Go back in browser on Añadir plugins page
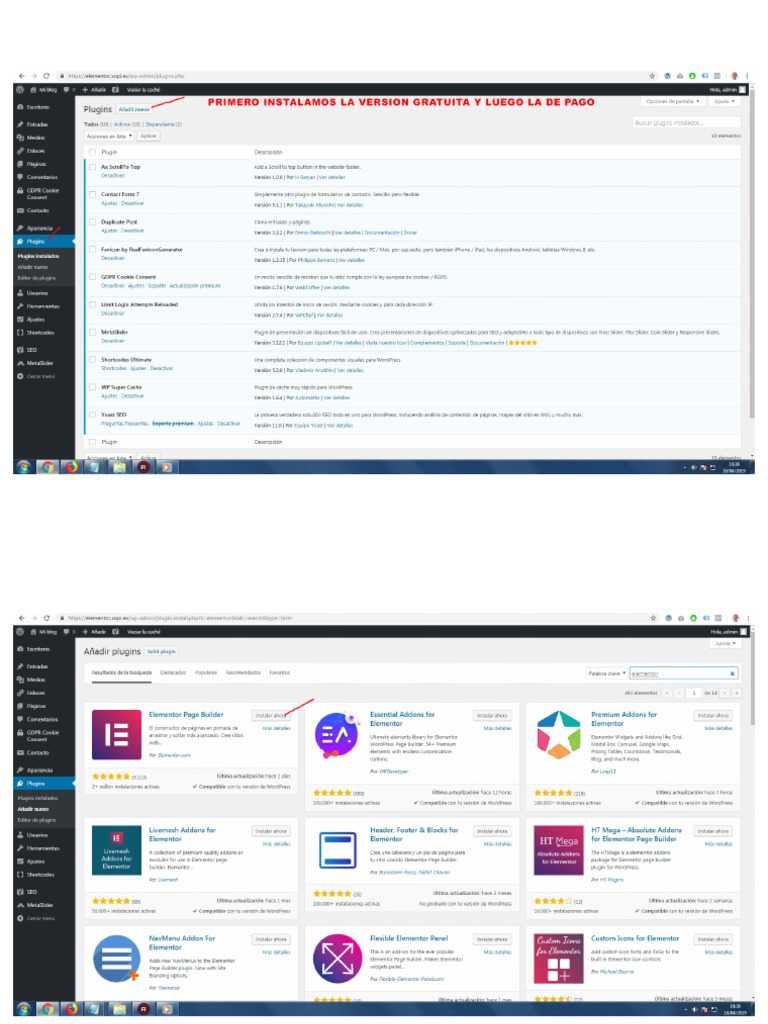768x1024 pixels. coord(22,618)
